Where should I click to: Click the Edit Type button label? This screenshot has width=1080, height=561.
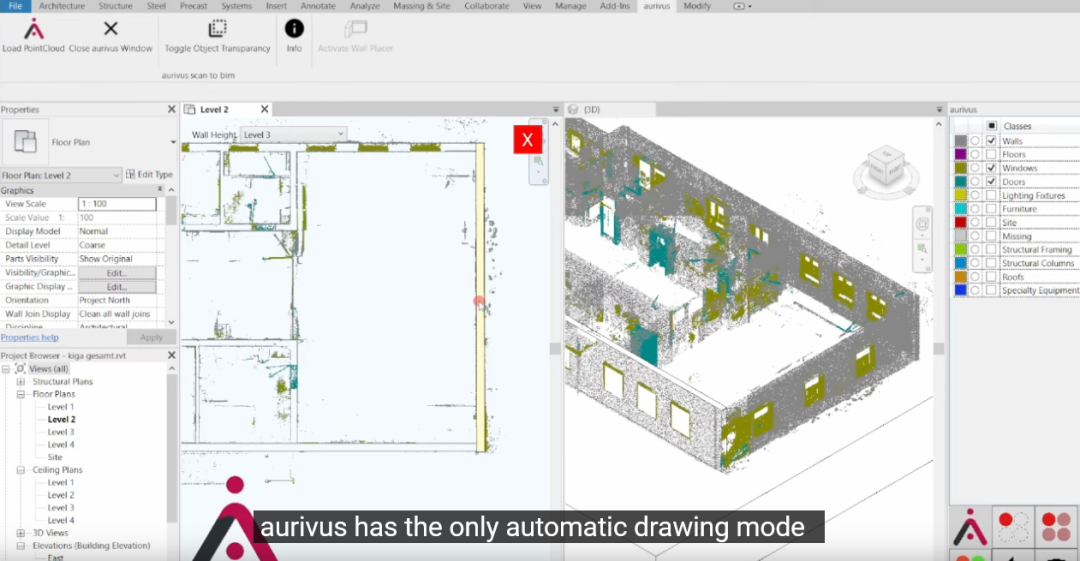155,174
